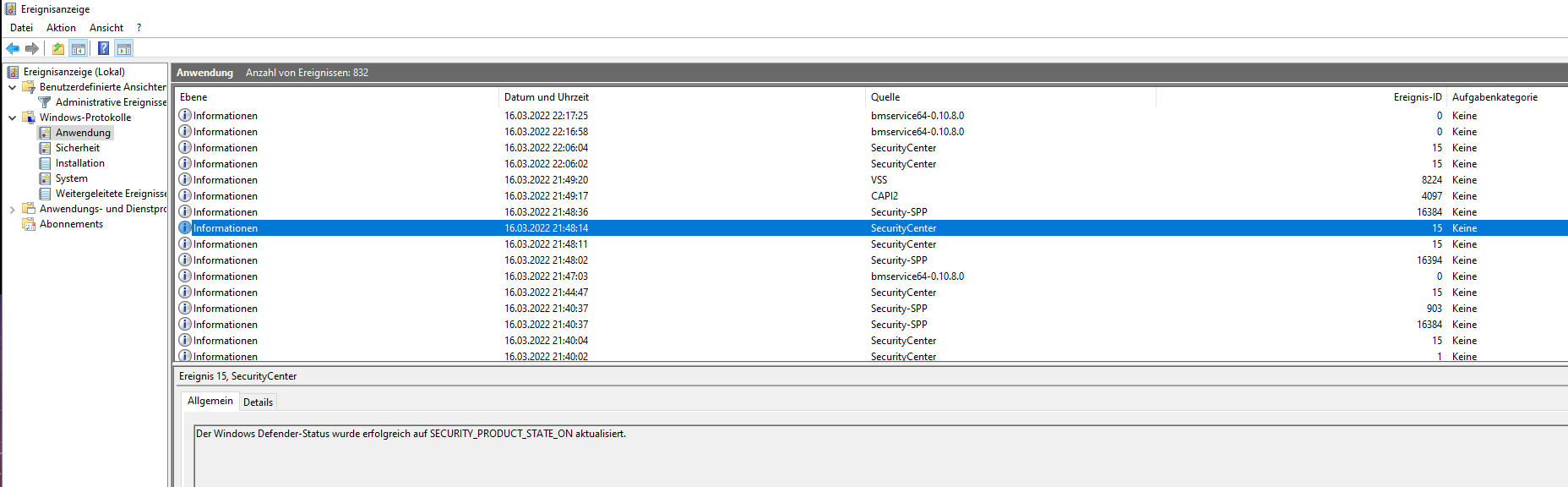Go forward with the gray right arrow

click(x=32, y=48)
